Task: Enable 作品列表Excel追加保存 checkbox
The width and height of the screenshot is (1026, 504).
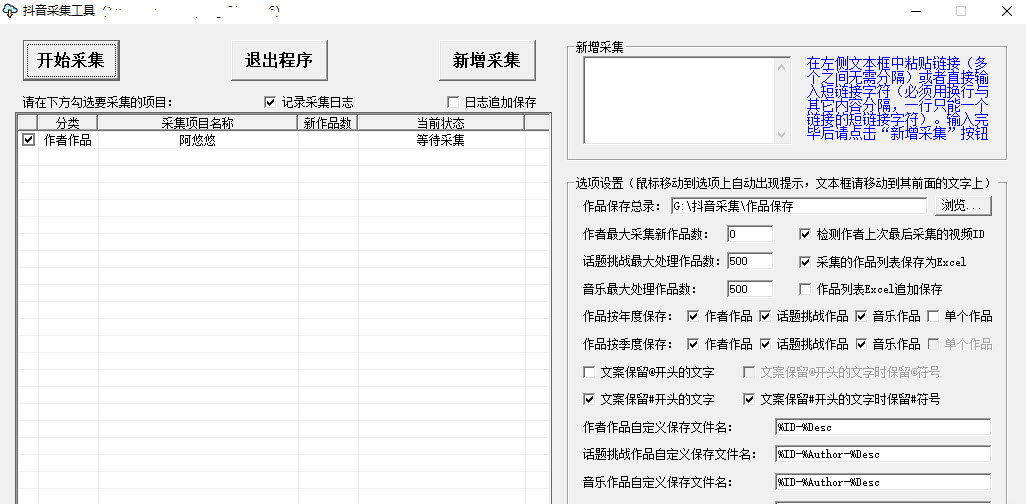Action: click(x=805, y=289)
